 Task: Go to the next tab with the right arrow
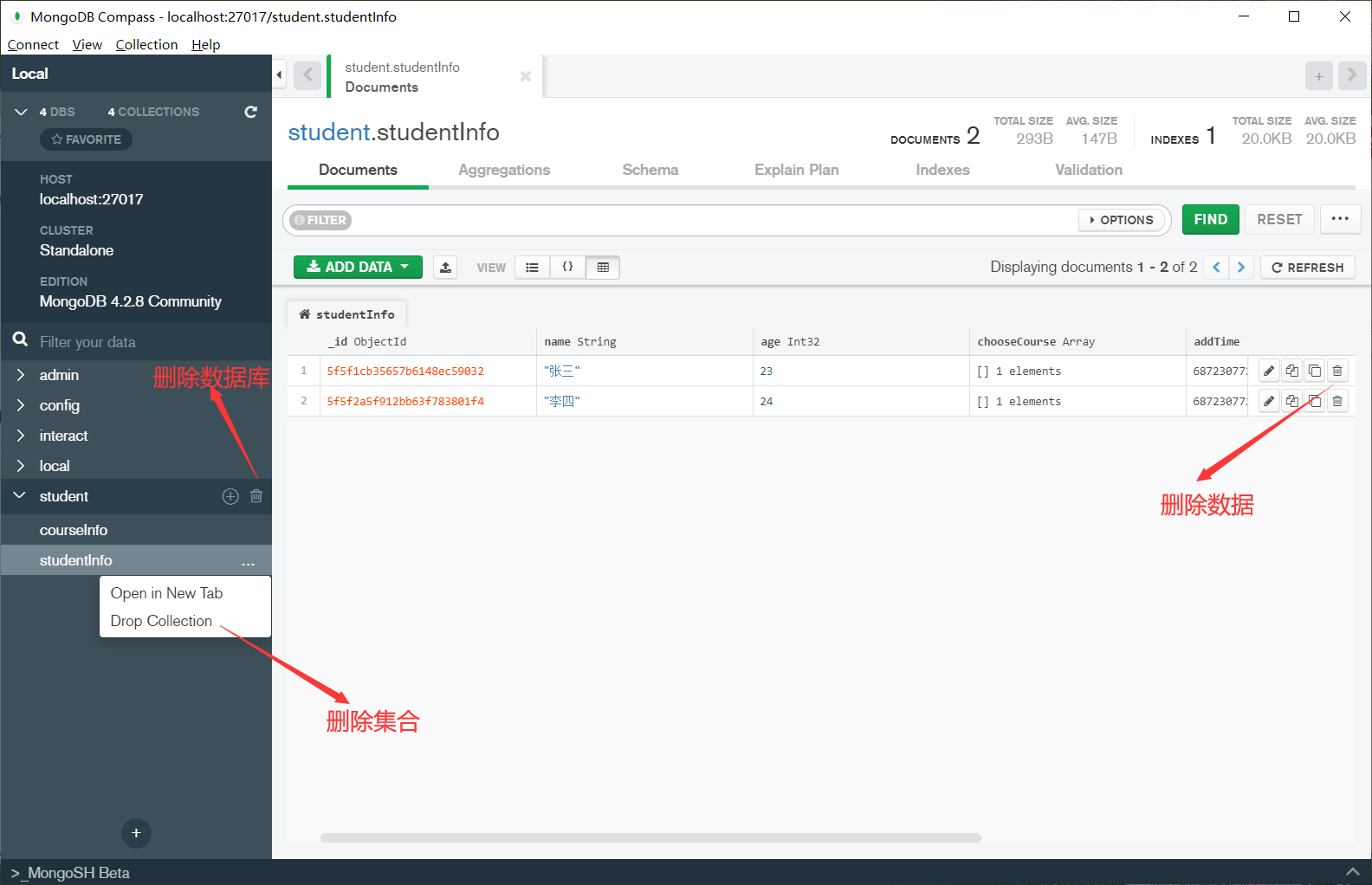point(1352,76)
